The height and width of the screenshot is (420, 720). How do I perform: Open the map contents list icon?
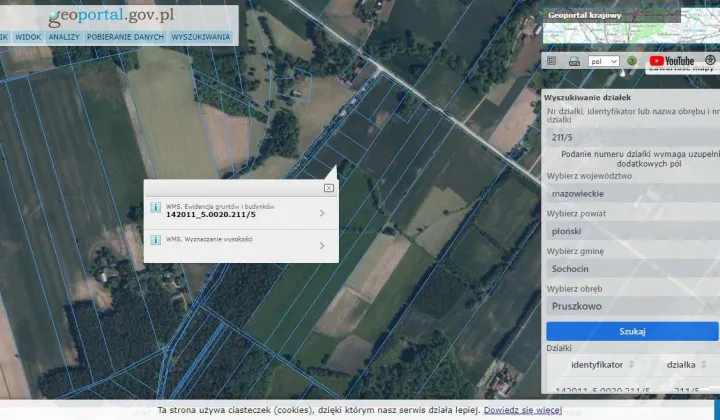[x=551, y=61]
